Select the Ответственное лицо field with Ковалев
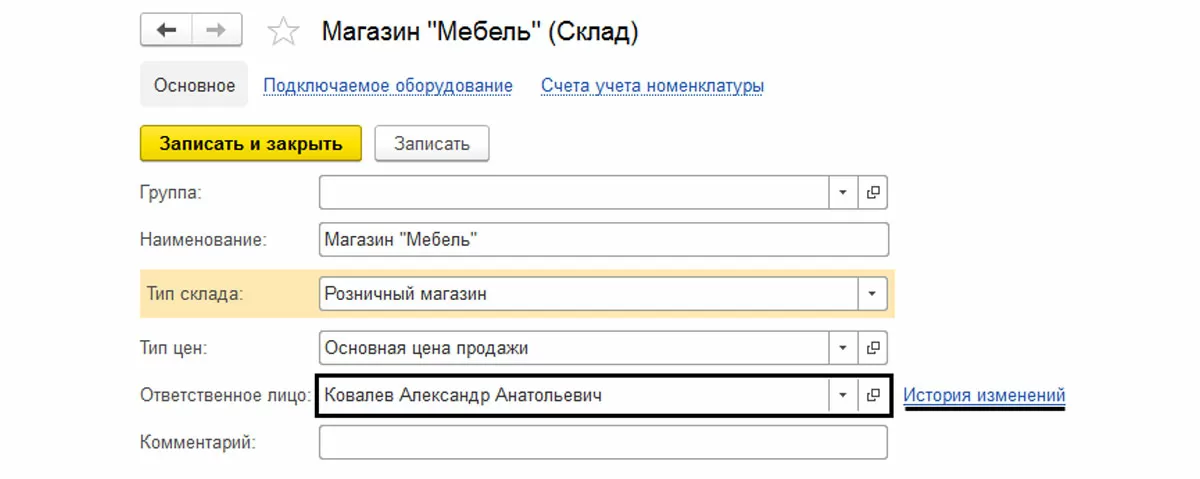The width and height of the screenshot is (1200, 479). pos(572,395)
